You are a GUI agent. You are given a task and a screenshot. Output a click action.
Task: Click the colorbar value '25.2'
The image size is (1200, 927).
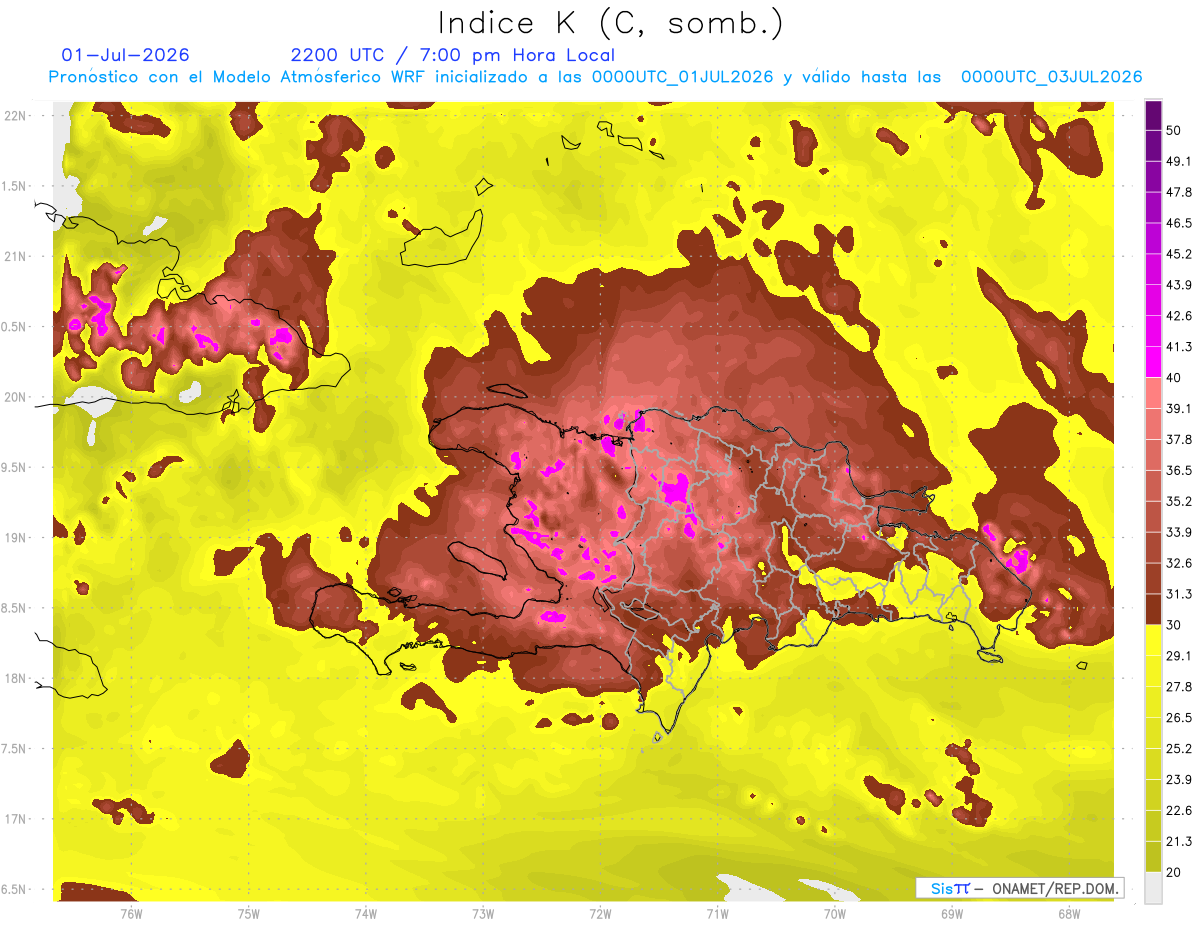[1178, 748]
